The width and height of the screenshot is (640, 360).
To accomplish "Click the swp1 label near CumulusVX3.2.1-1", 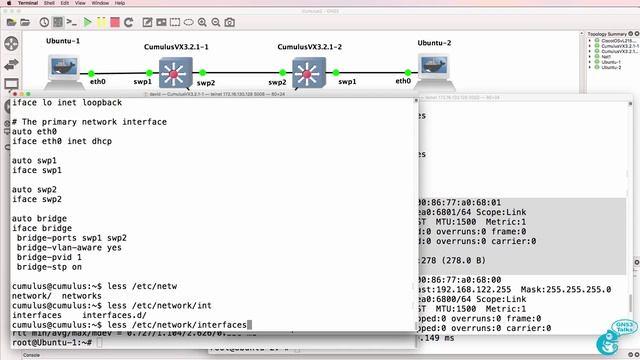I will click(142, 82).
